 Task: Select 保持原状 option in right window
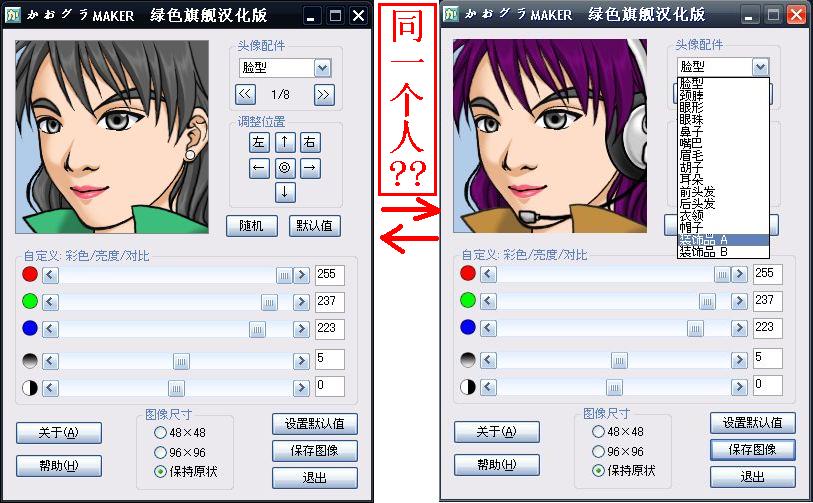[x=624, y=470]
